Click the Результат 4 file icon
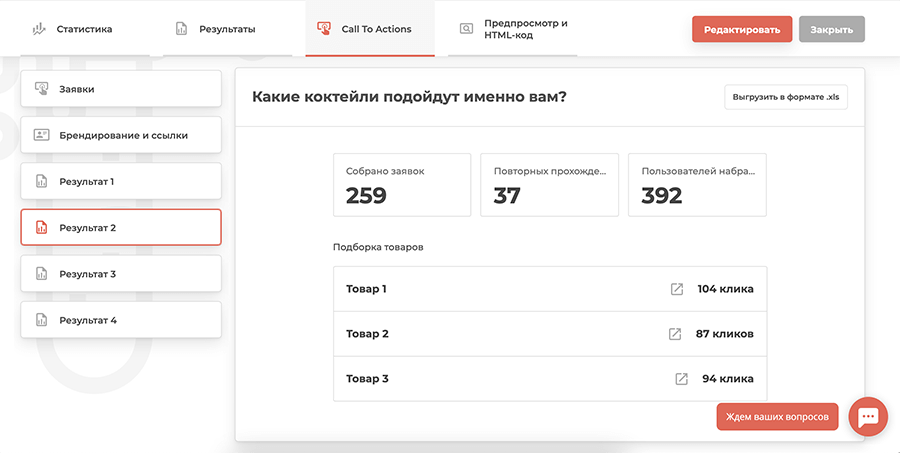 41,320
